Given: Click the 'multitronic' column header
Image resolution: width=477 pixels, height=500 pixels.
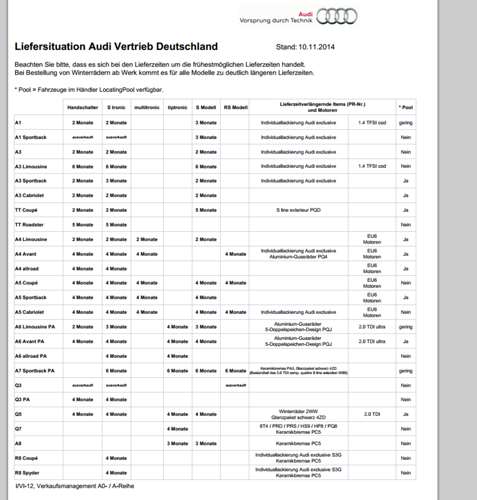Looking at the screenshot, I should [147, 107].
